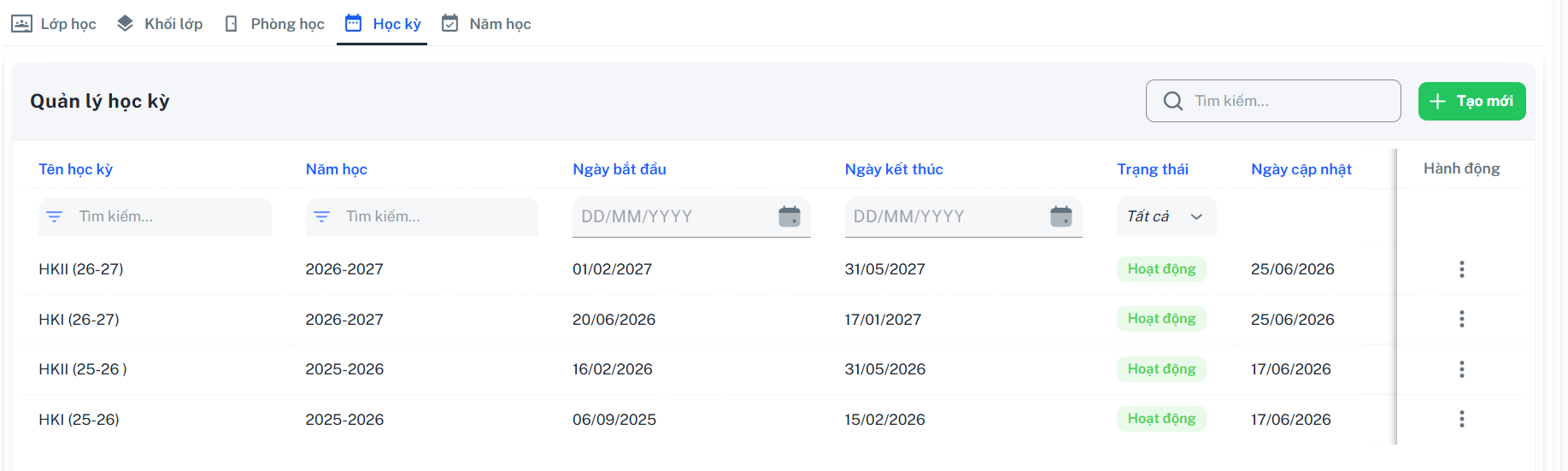The image size is (1568, 471).
Task: Click the Khối lớp layers icon
Action: (x=126, y=23)
